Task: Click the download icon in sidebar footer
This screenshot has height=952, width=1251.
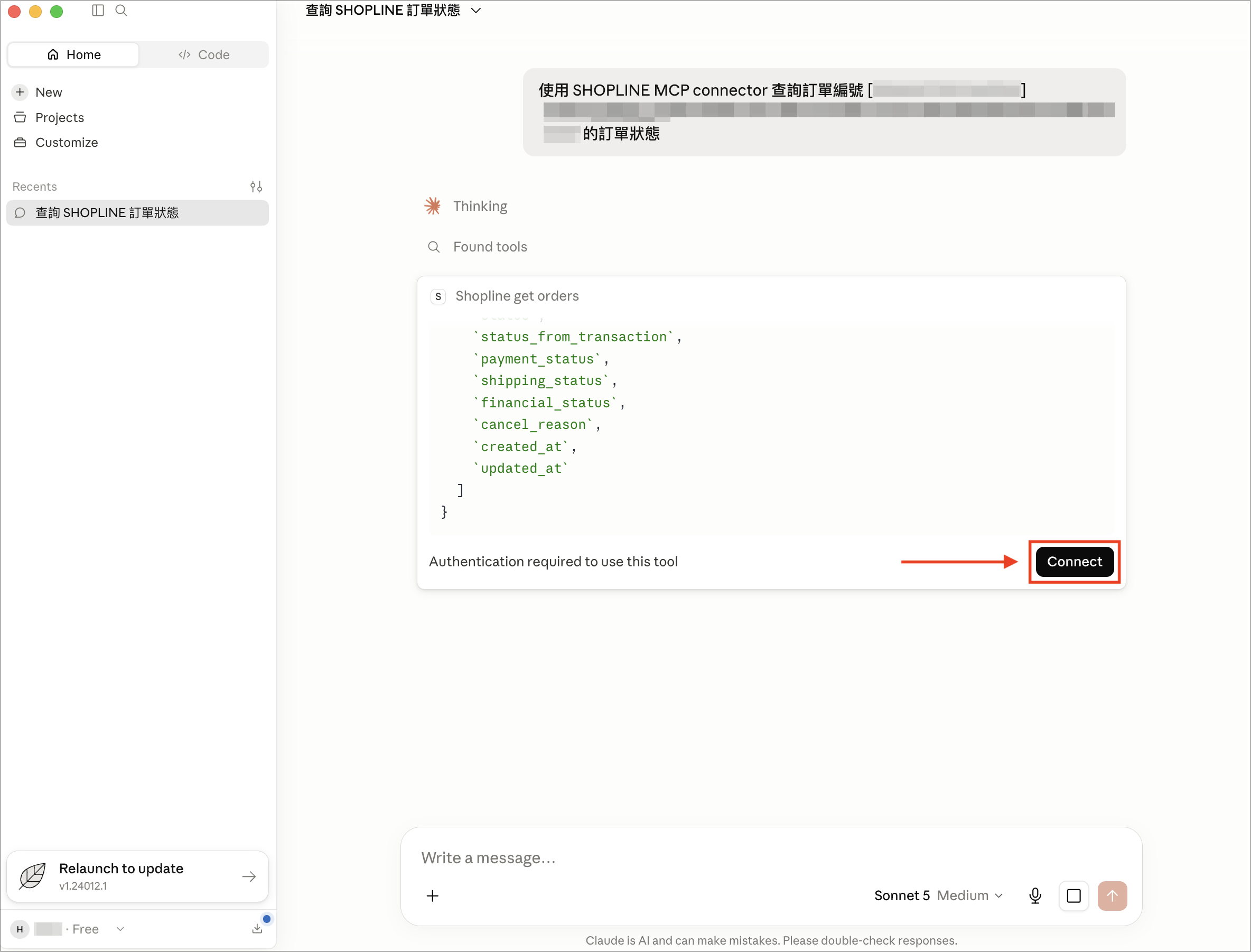Action: [257, 928]
